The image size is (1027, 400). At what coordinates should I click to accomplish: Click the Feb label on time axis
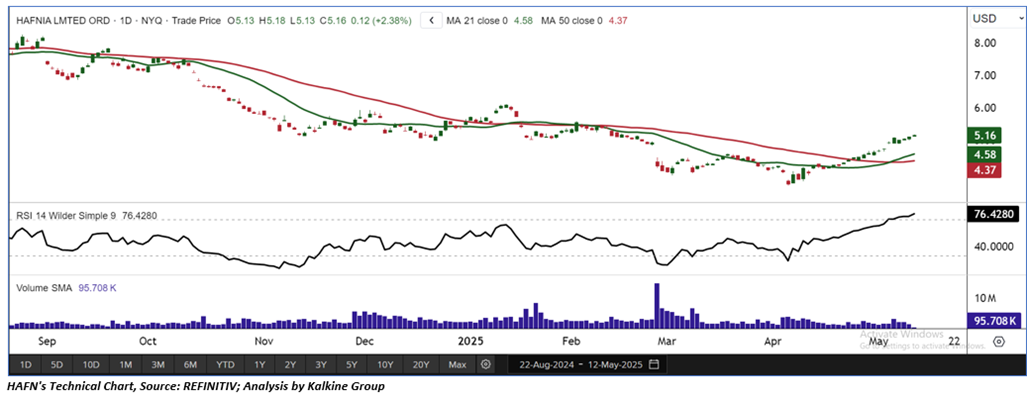(572, 341)
